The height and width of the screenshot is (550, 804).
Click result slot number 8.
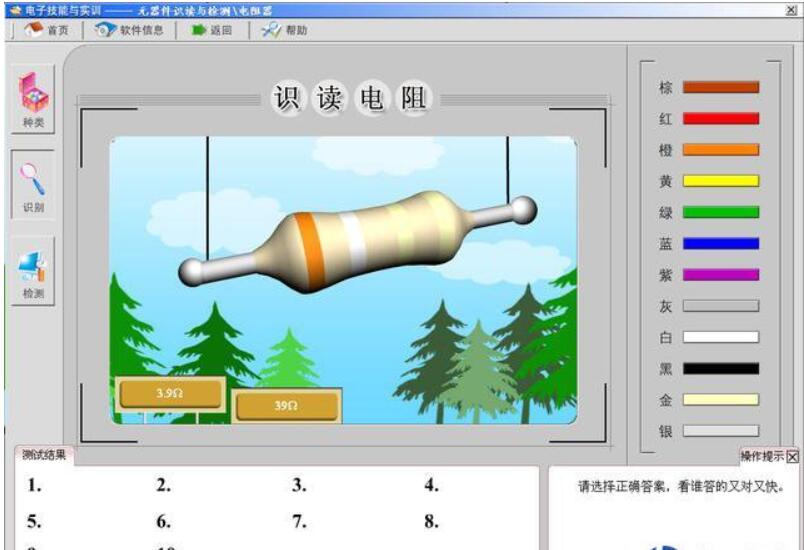[x=432, y=522]
